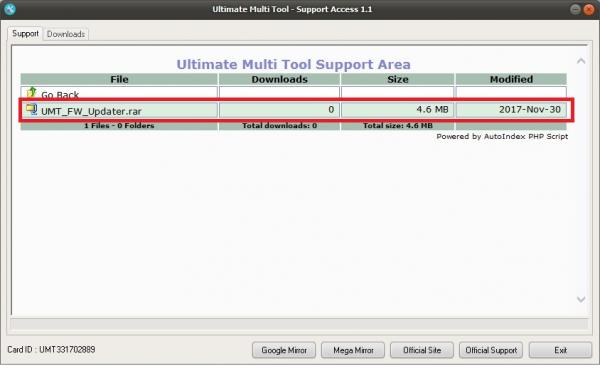Open the Go Back link
The width and height of the screenshot is (600, 371).
(x=60, y=94)
